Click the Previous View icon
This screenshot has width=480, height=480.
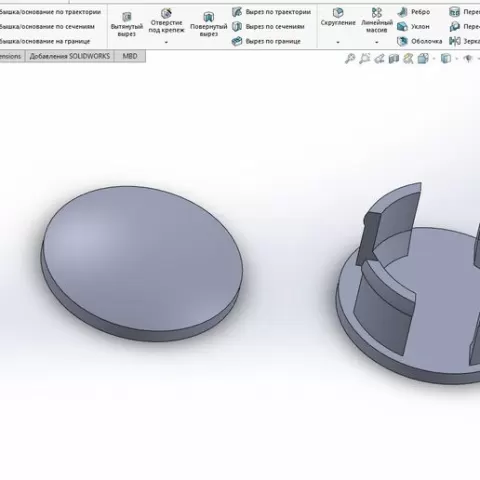coord(379,59)
